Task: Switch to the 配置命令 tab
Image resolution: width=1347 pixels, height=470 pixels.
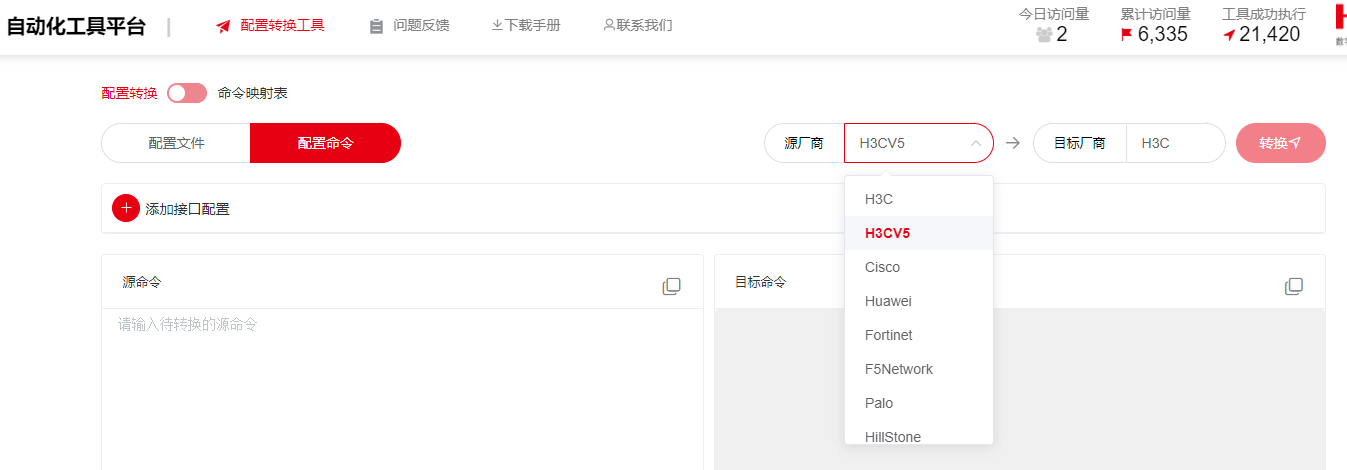Action: (326, 143)
